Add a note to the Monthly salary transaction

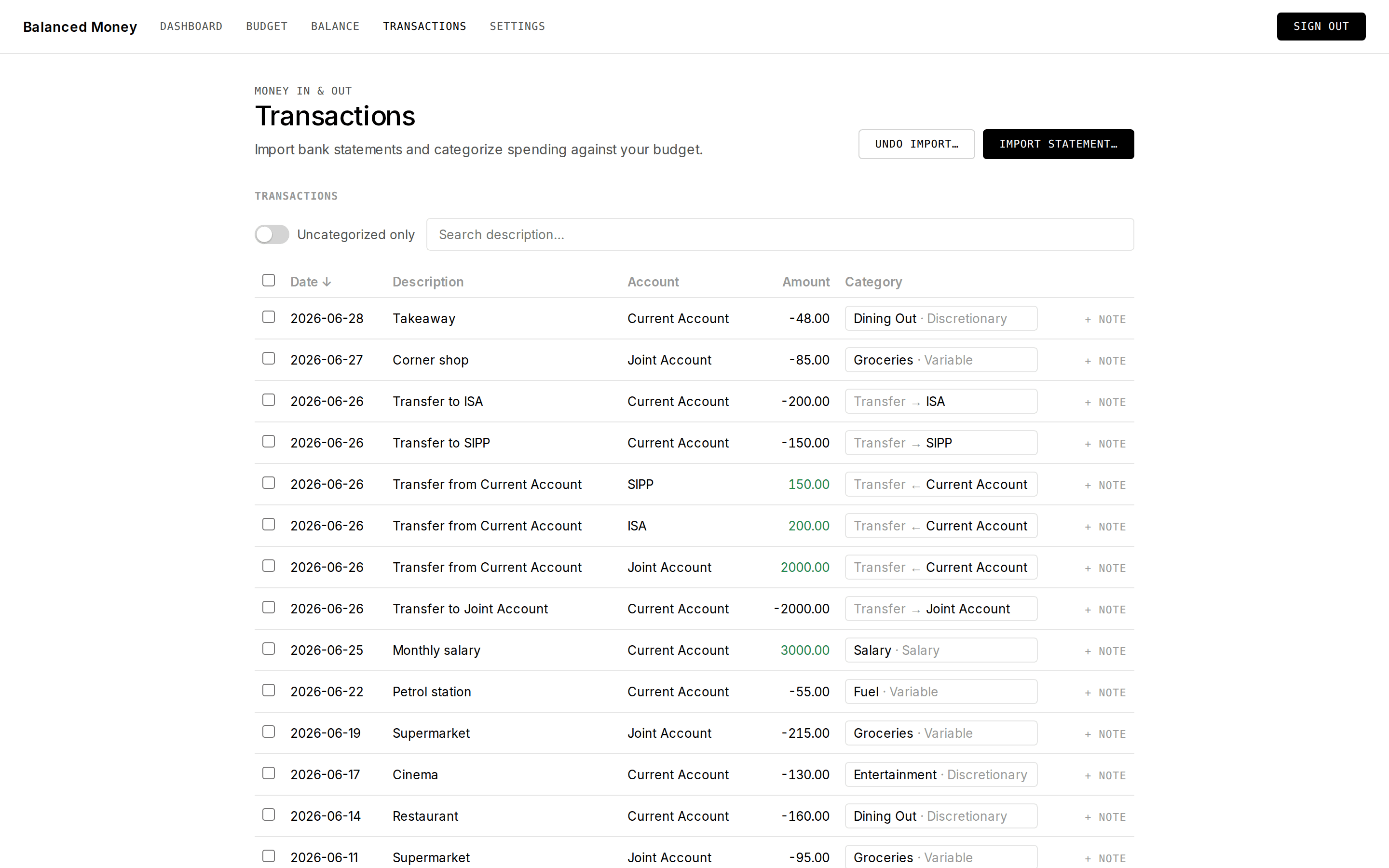[x=1105, y=651]
